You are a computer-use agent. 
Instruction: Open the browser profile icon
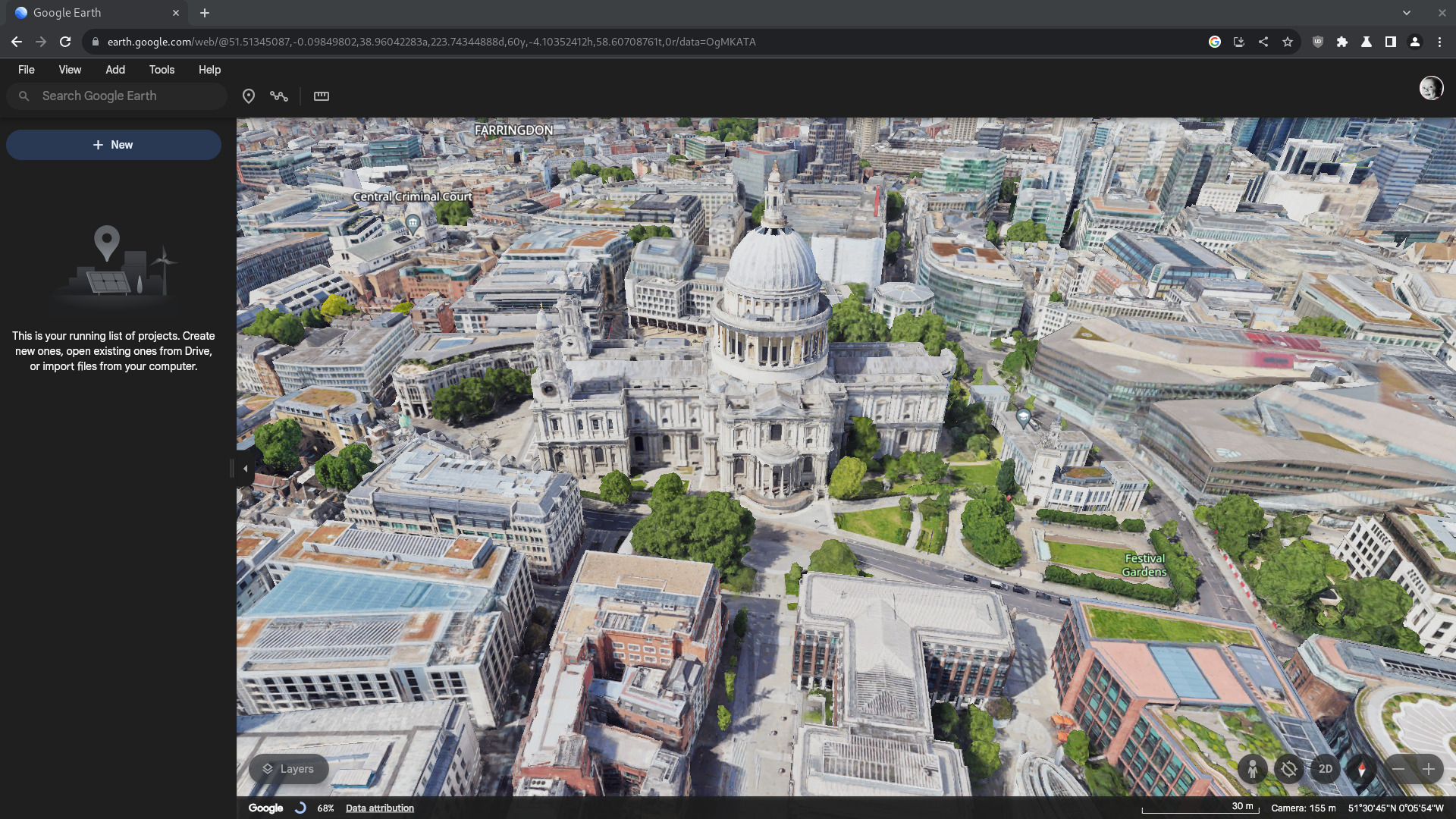pyautogui.click(x=1415, y=42)
